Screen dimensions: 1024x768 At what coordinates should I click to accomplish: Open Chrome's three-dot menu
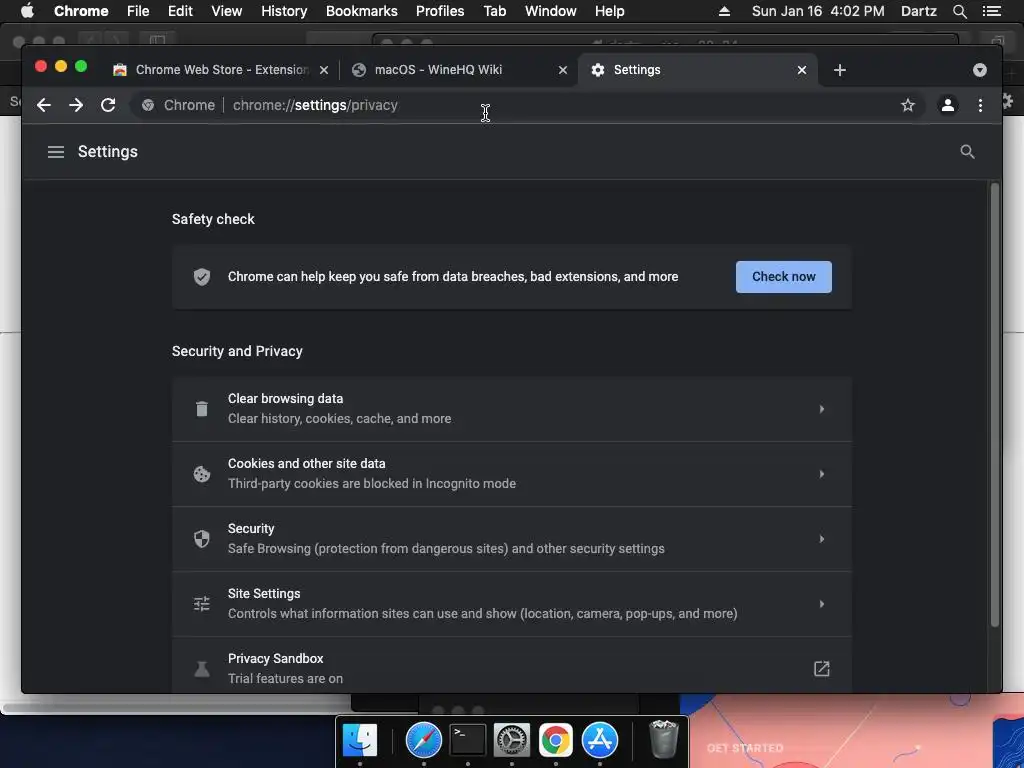980,105
